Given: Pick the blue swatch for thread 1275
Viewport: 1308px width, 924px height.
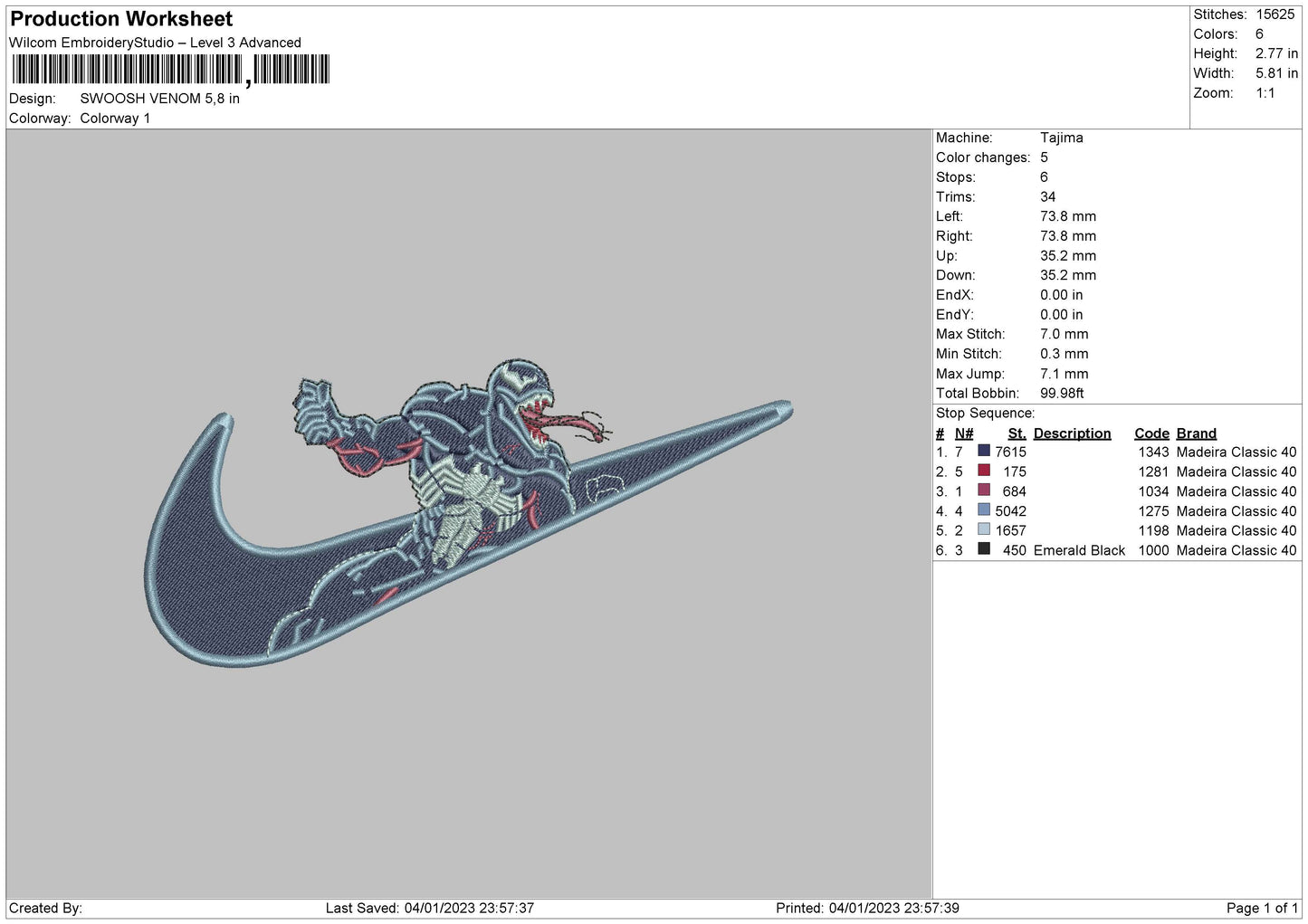Looking at the screenshot, I should pos(983,510).
